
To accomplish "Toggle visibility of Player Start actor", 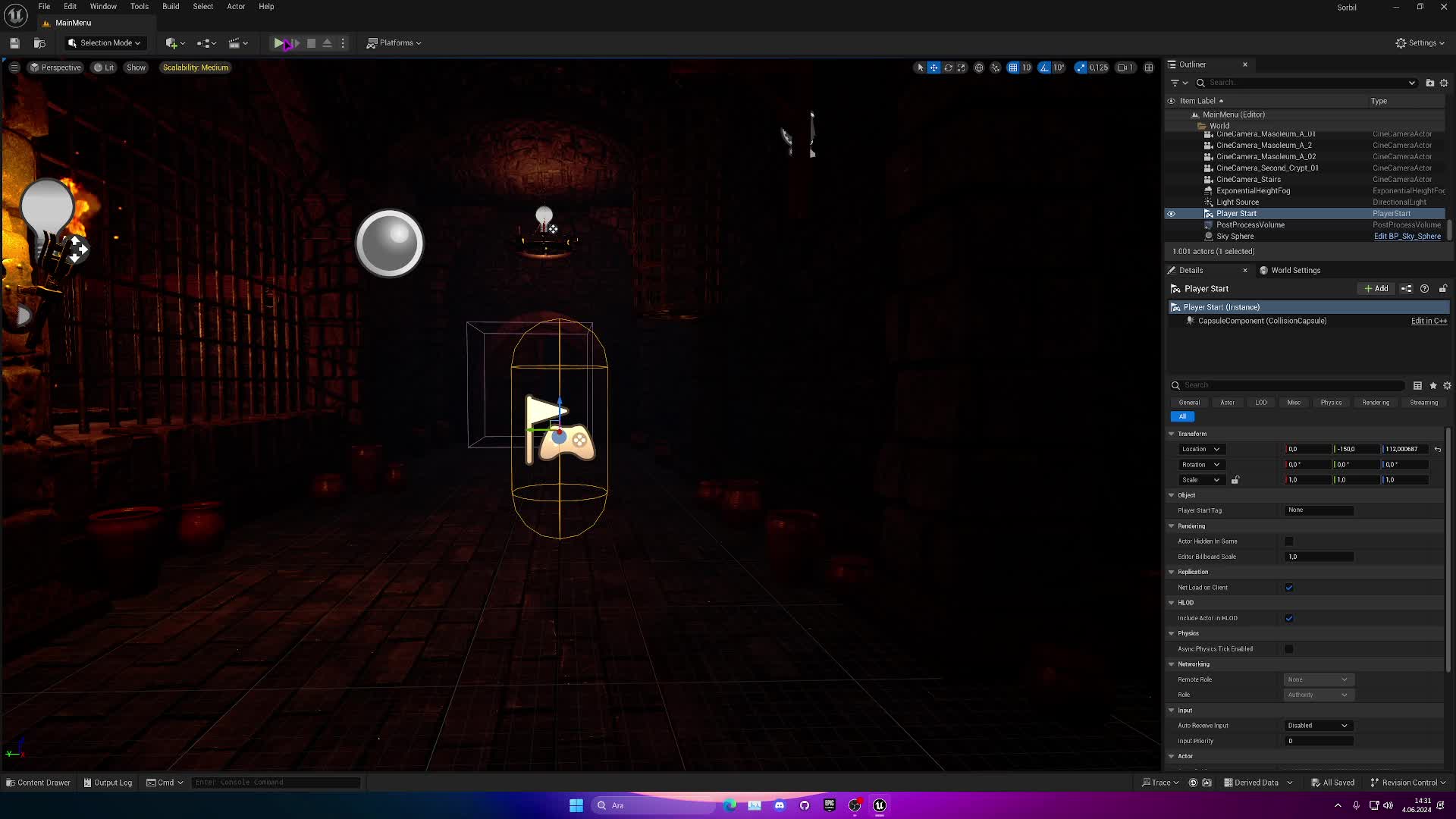I will (x=1172, y=213).
